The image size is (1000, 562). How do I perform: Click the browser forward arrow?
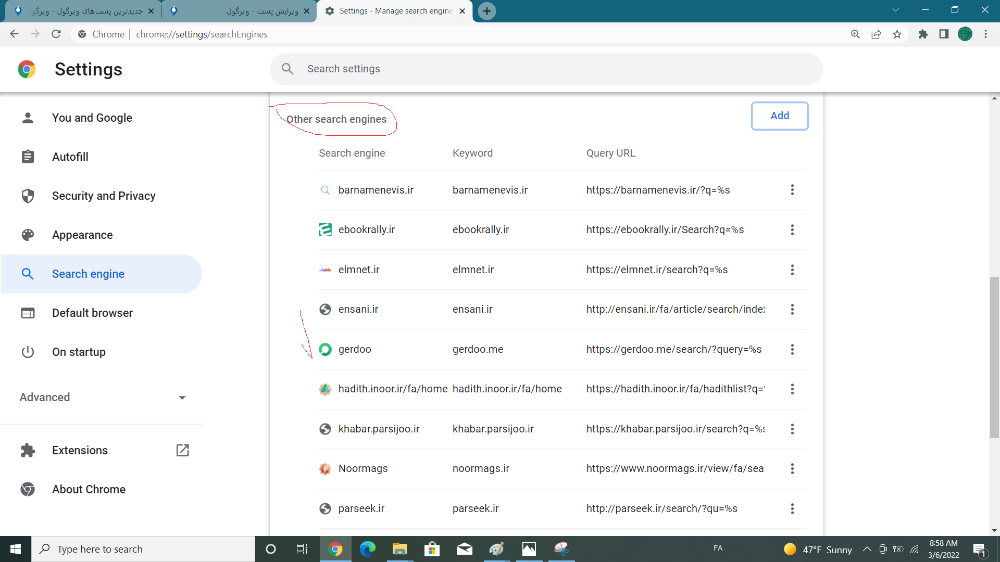(x=35, y=34)
